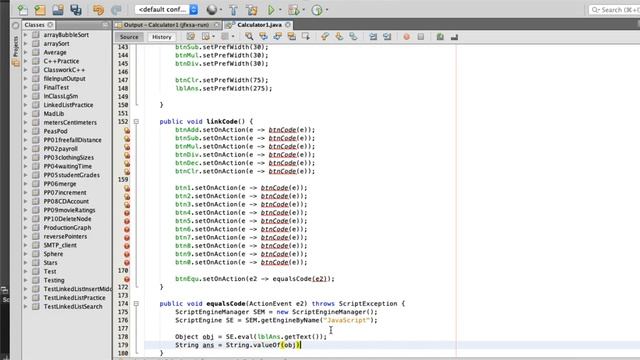Click the Debug Project icon
This screenshot has width=640, height=360.
293,10
